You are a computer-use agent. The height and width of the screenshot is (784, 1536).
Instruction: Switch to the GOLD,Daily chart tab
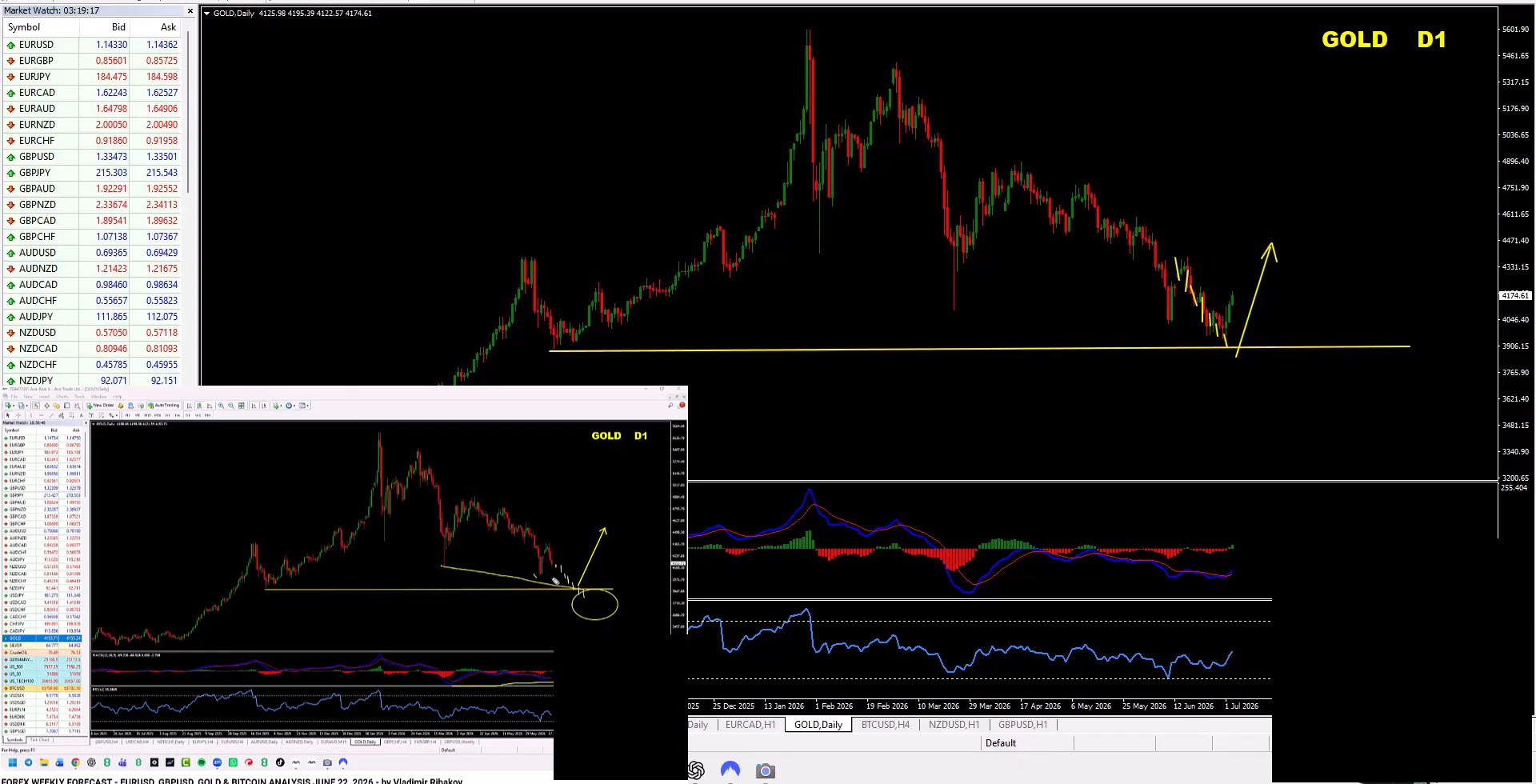point(818,725)
